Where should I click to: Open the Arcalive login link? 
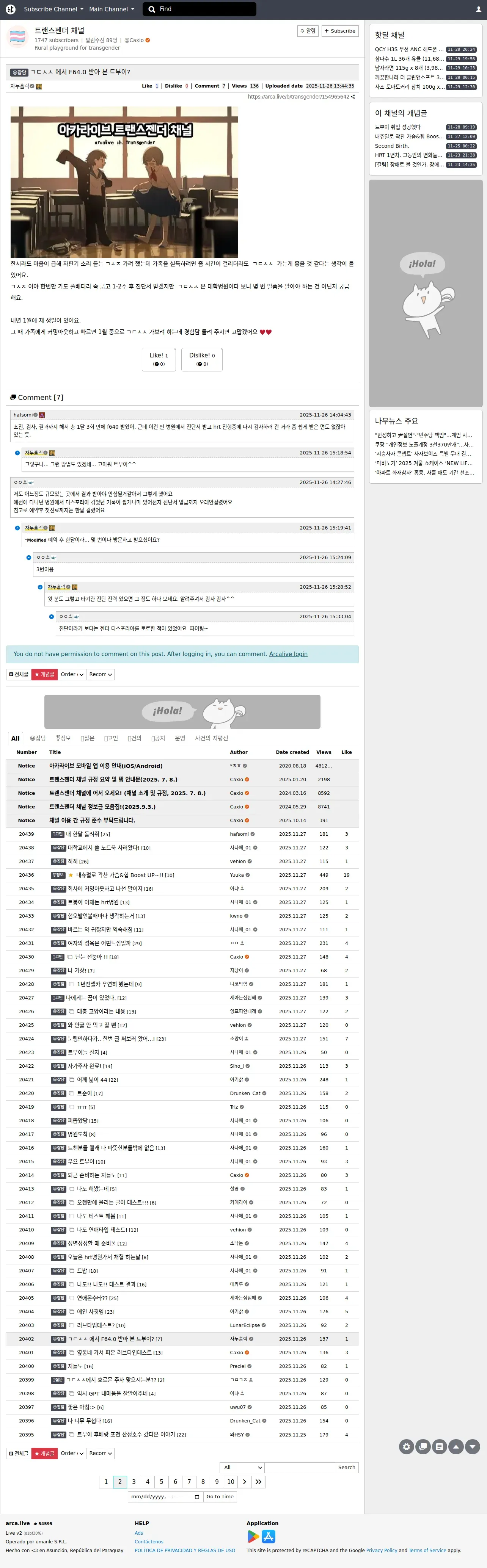(288, 654)
